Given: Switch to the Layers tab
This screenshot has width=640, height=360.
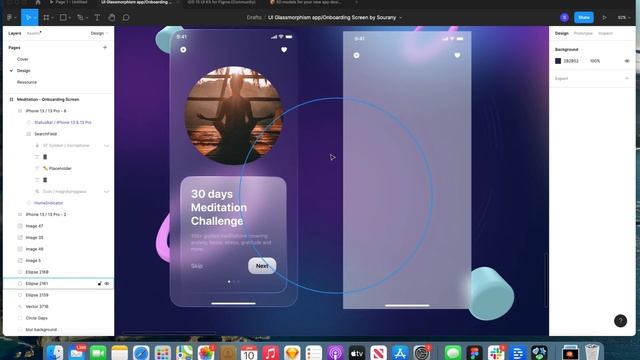Looking at the screenshot, I should click(x=15, y=33).
